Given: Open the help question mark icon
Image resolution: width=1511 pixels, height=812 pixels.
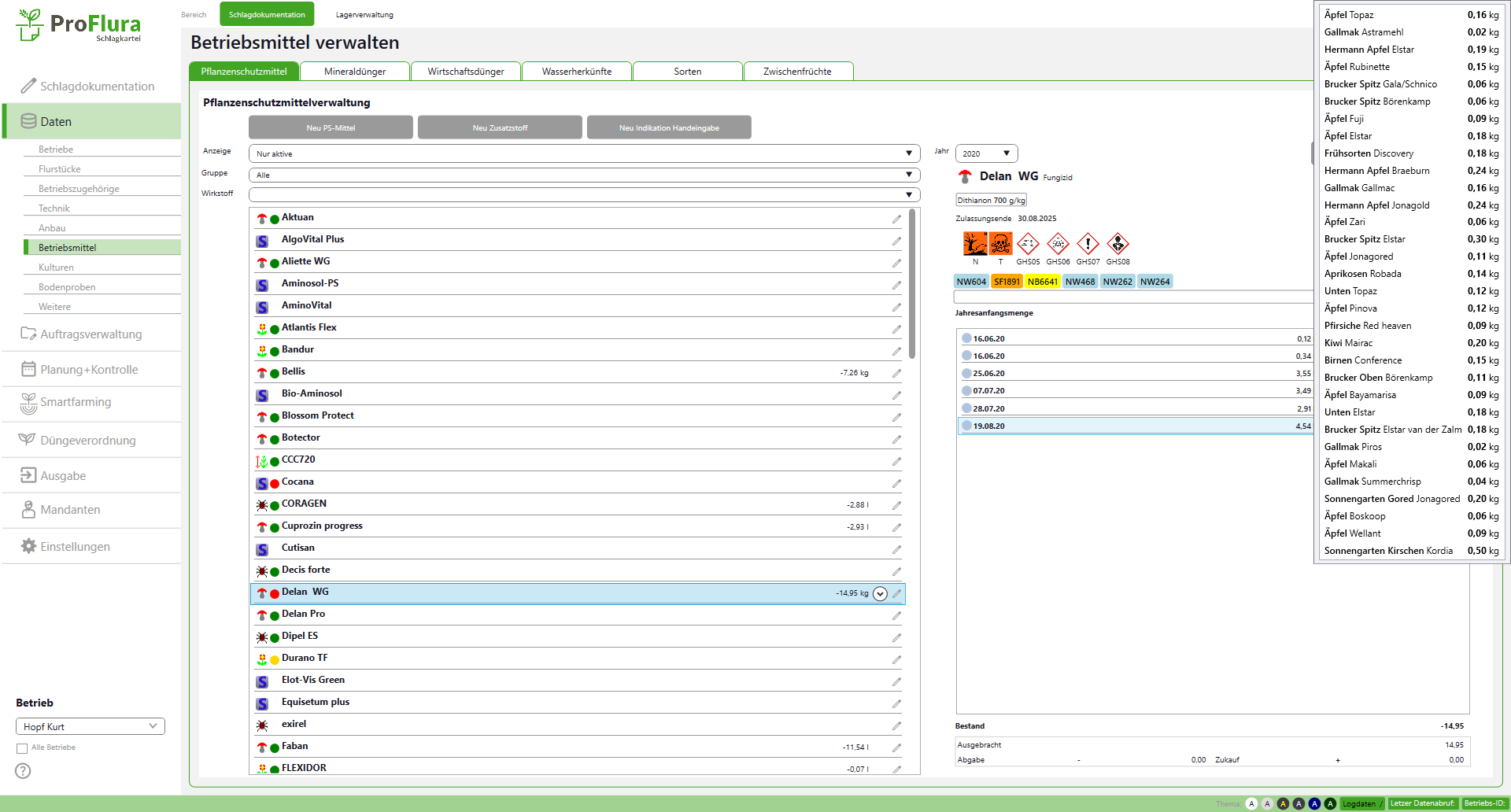Looking at the screenshot, I should point(23,771).
